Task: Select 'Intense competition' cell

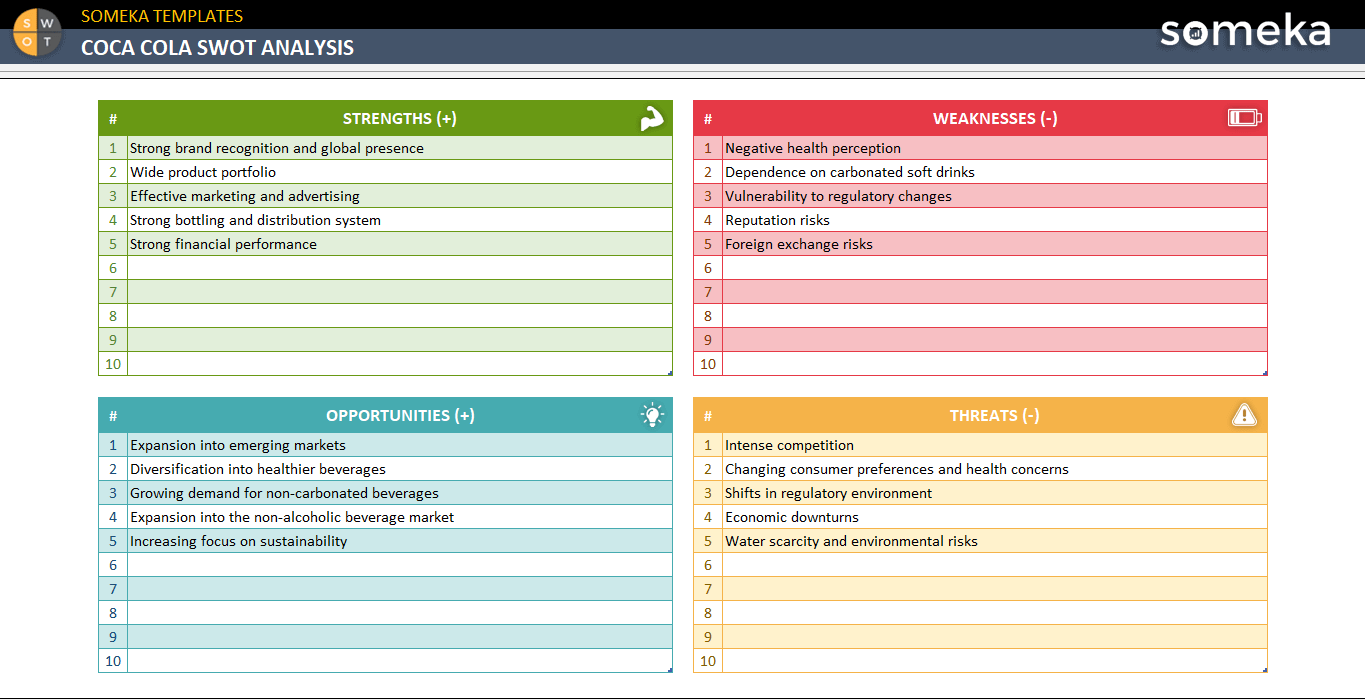Action: [x=995, y=445]
